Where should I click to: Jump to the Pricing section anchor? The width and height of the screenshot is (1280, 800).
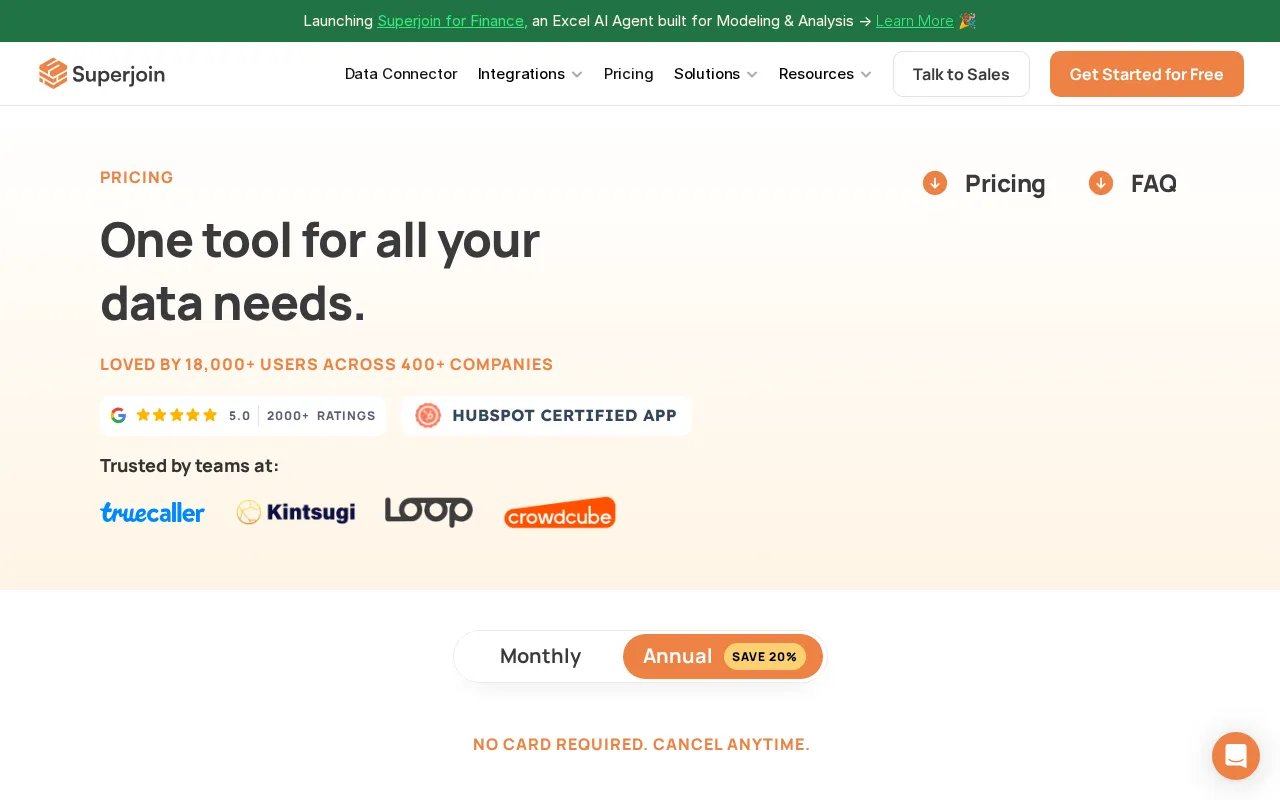(x=1005, y=183)
